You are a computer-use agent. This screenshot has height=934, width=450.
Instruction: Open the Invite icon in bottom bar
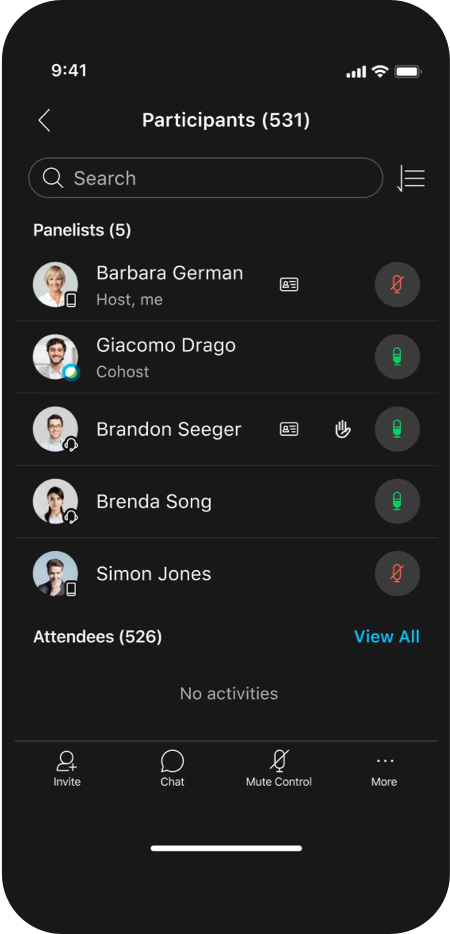67,768
